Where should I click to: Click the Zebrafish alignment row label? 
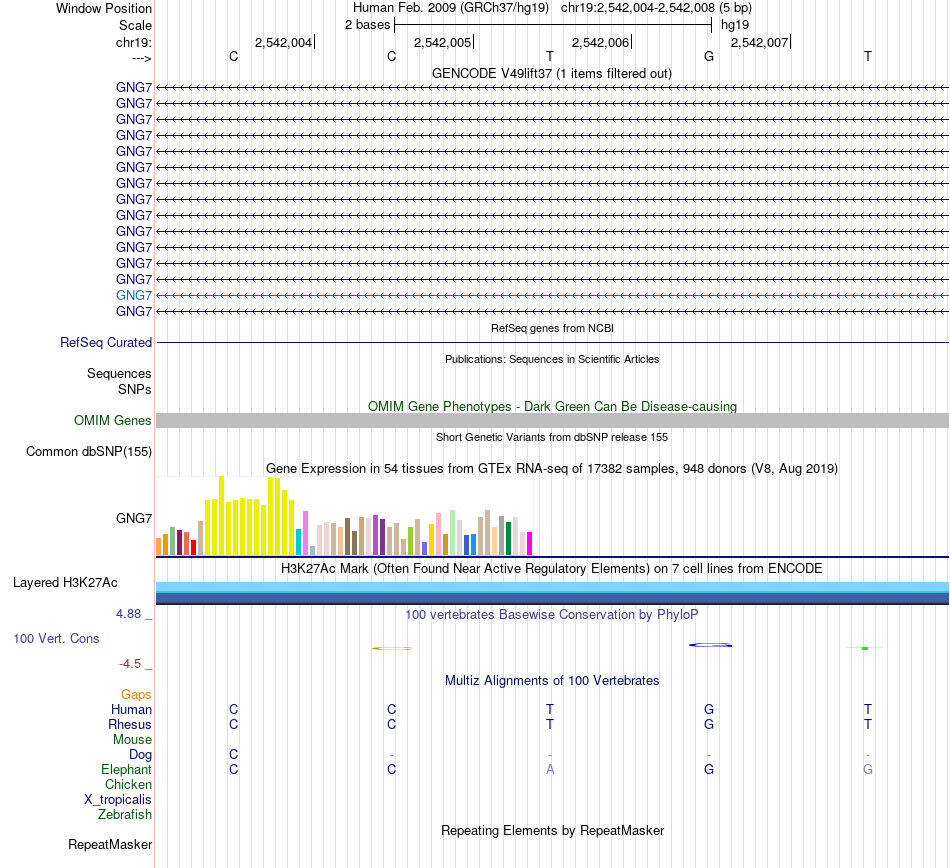point(125,815)
